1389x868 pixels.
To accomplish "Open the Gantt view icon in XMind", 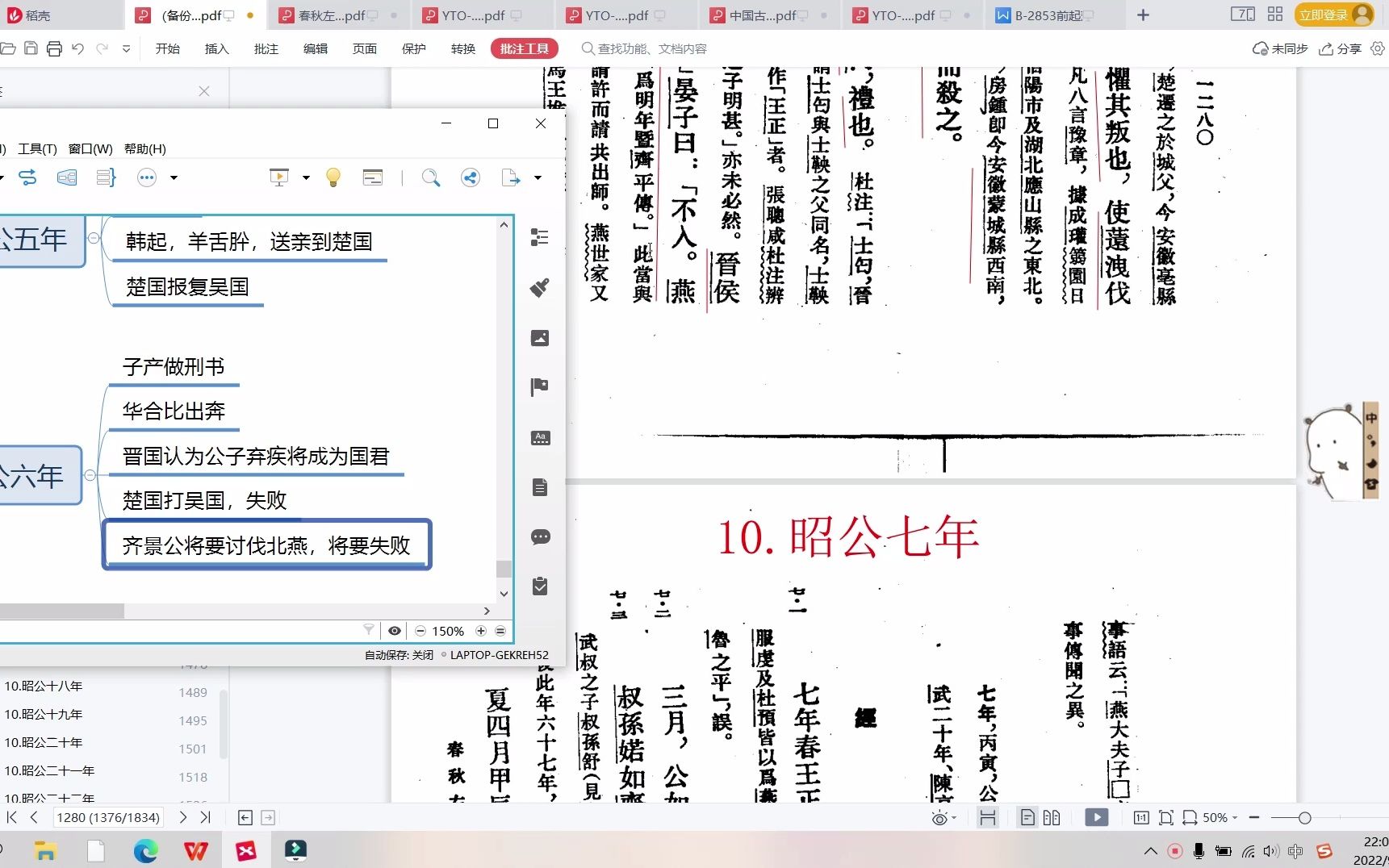I will [x=373, y=177].
